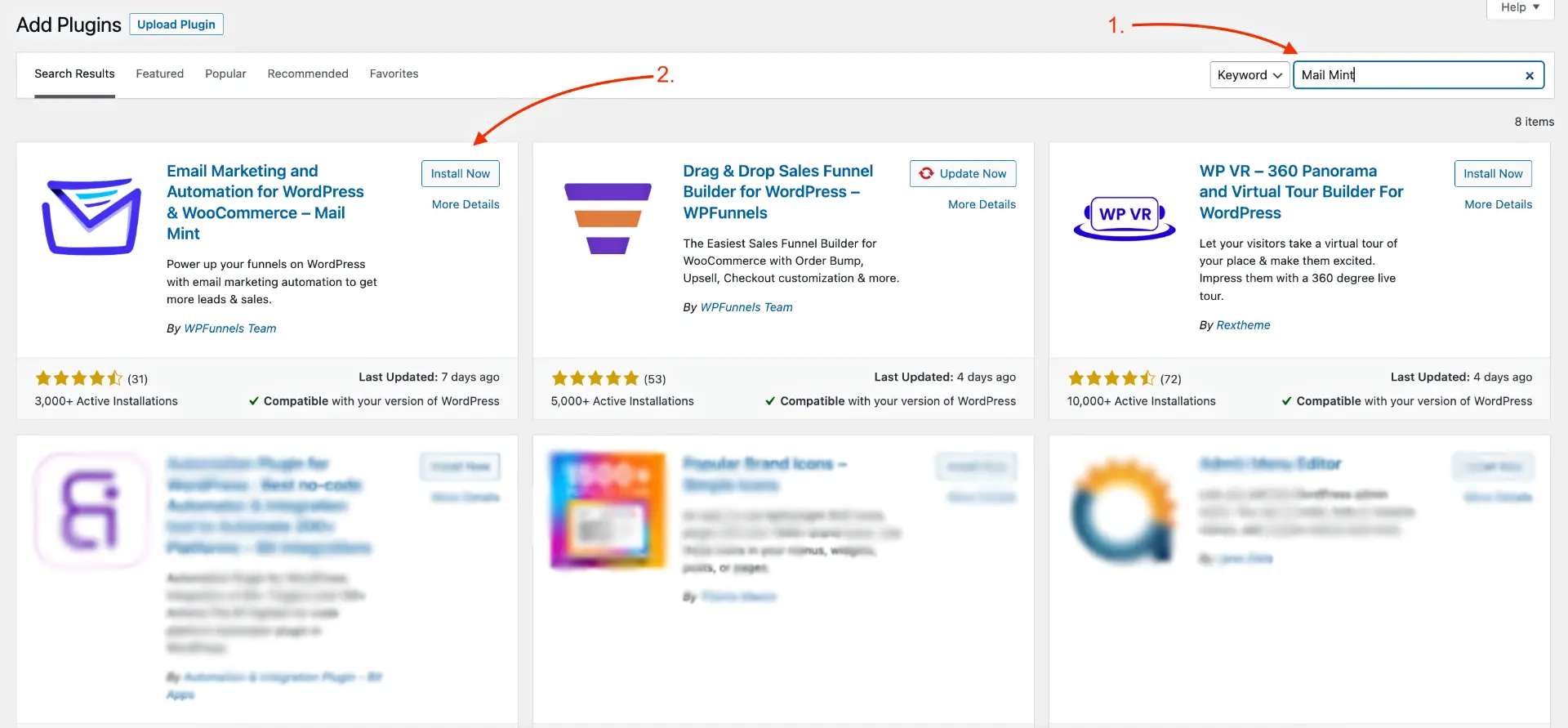The image size is (1568, 728).
Task: Click the WPFunnels five-star rating
Action: [595, 378]
